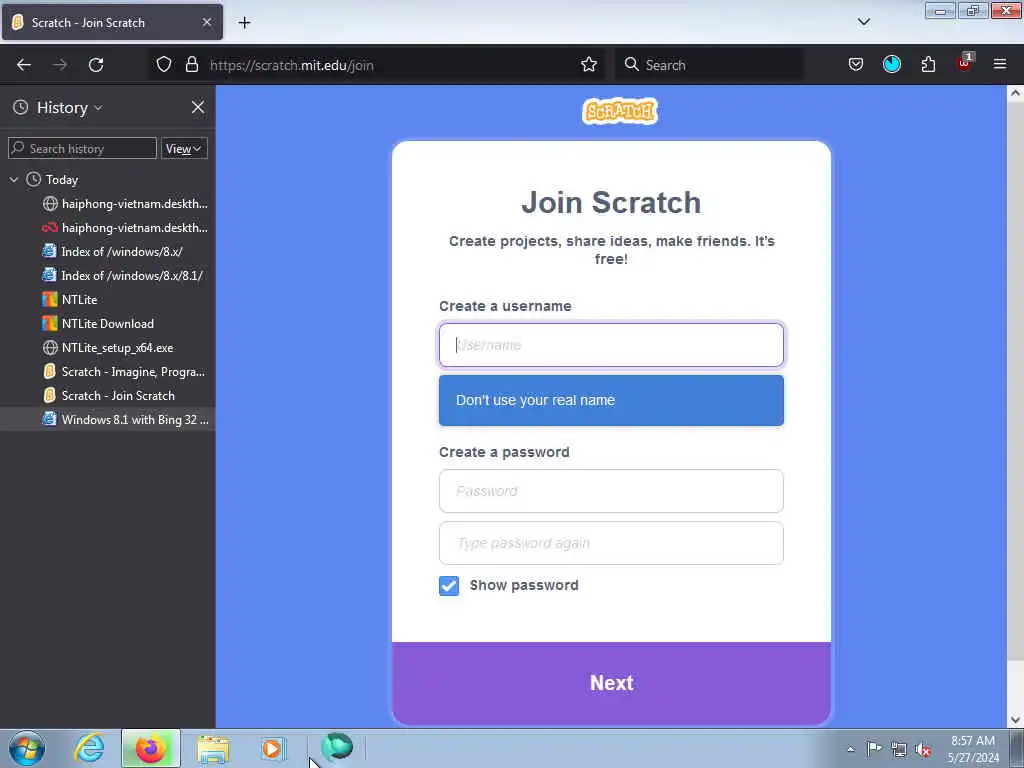Click the Action Center flag tray icon

[874, 748]
